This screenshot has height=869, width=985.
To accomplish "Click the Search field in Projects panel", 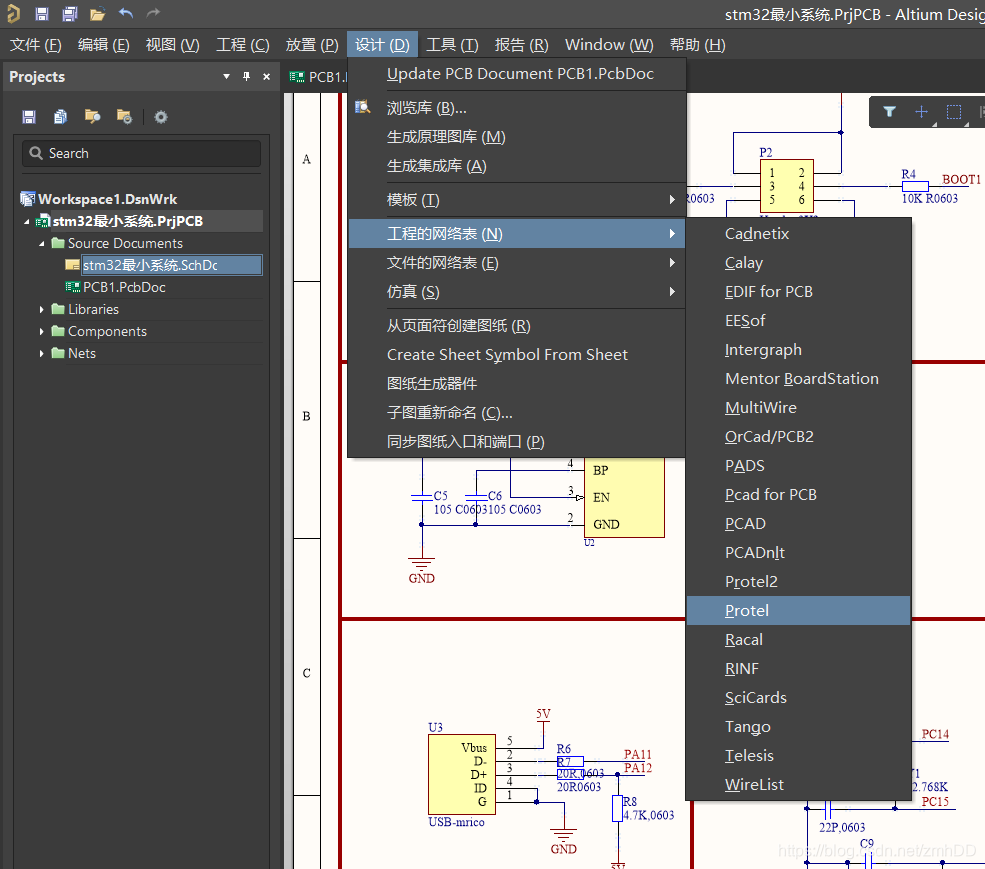I will tap(142, 153).
